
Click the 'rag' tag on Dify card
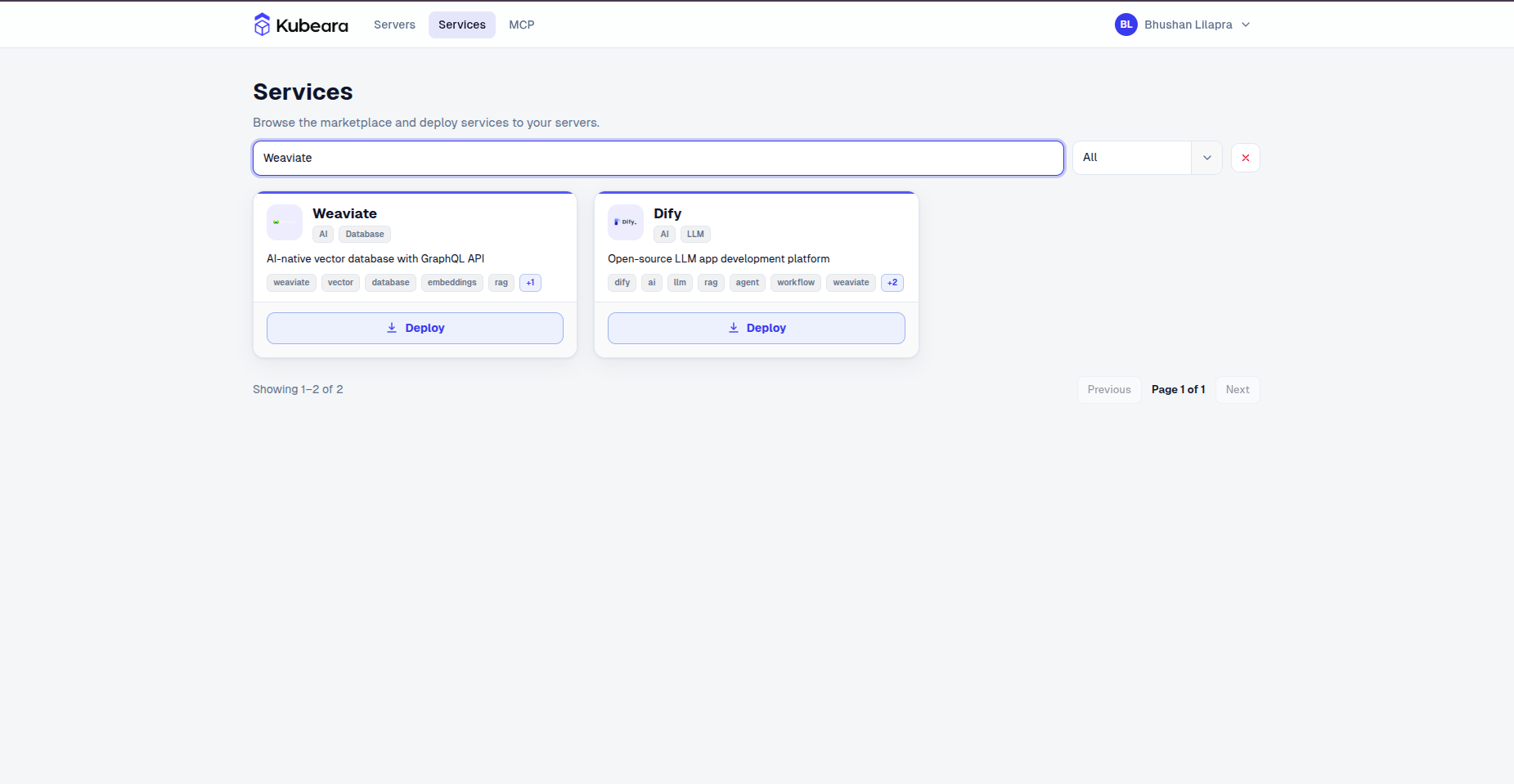pos(711,283)
